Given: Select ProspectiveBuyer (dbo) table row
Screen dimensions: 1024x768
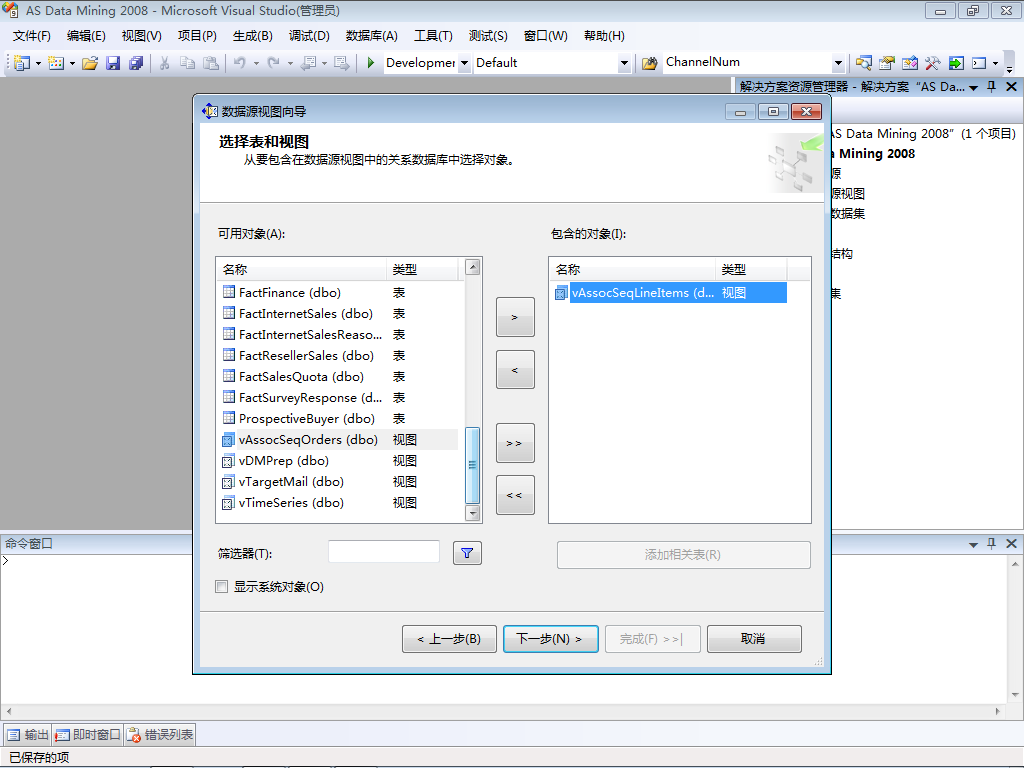Looking at the screenshot, I should coord(338,419).
